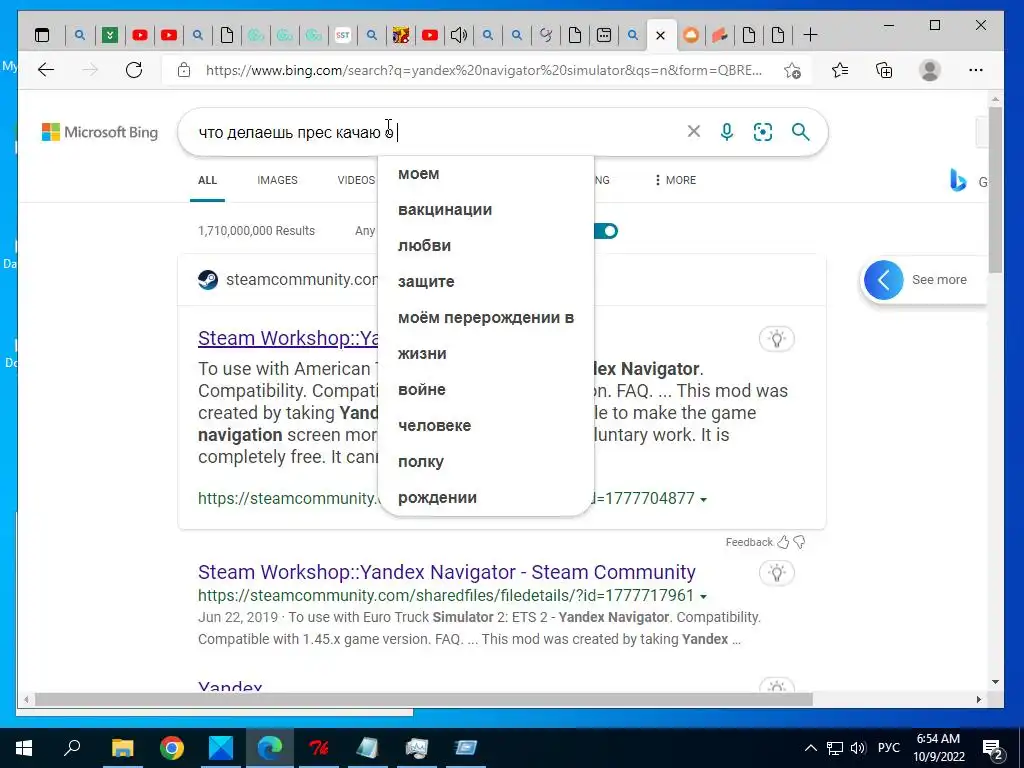Open the Windows Start menu
This screenshot has width=1024, height=768.
pos(24,748)
